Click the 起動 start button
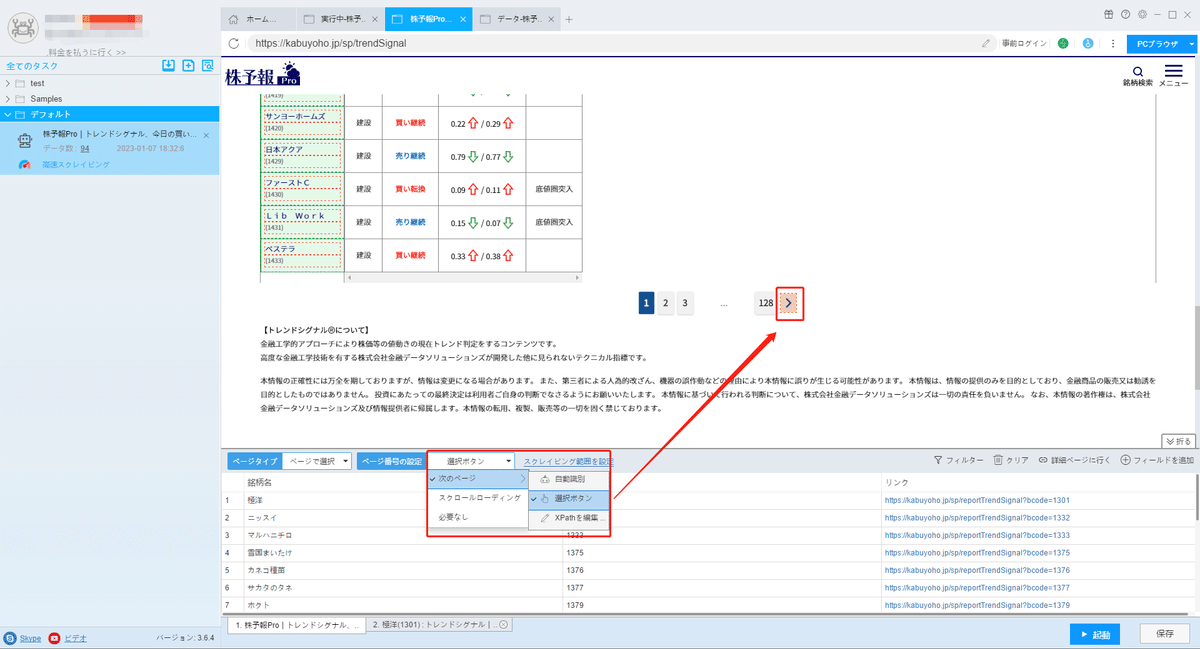The width and height of the screenshot is (1200, 649). 1094,634
